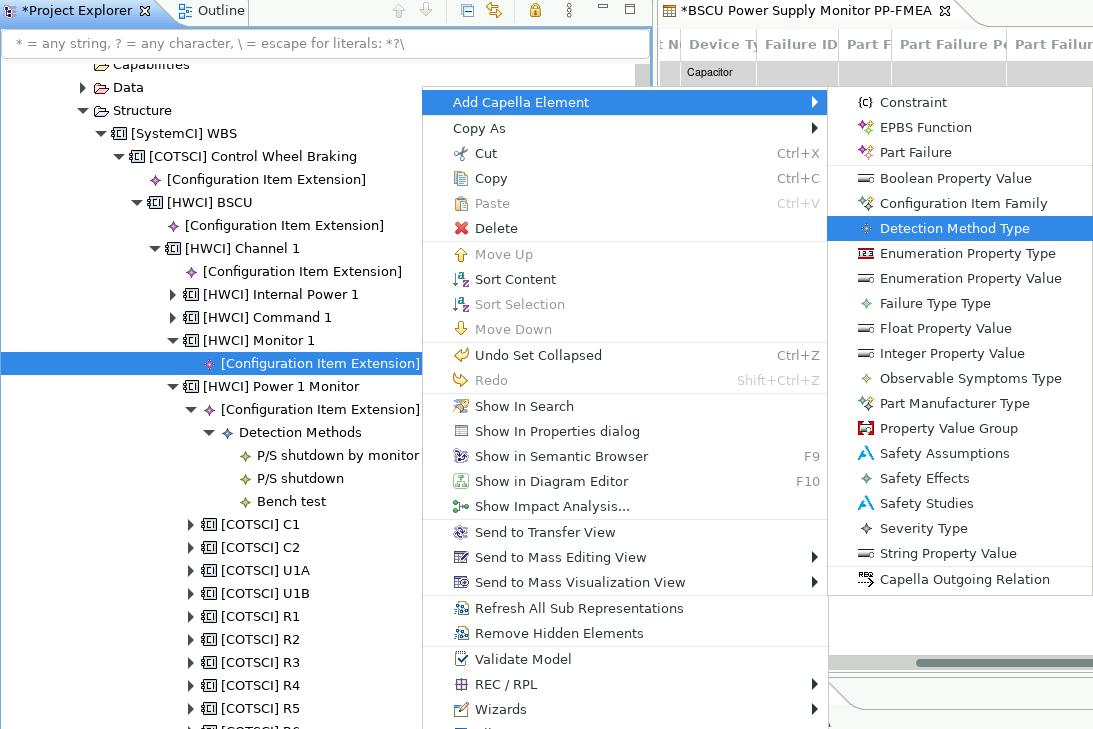
Task: Click the Device Type column header
Action: pyautogui.click(x=719, y=45)
